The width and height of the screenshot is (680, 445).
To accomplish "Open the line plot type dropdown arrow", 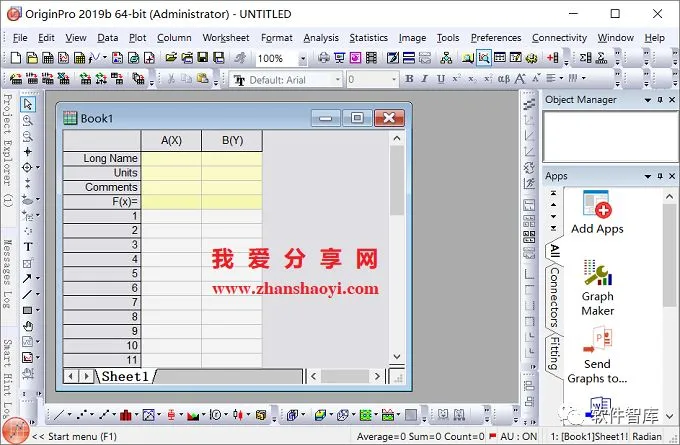I will tap(69, 415).
